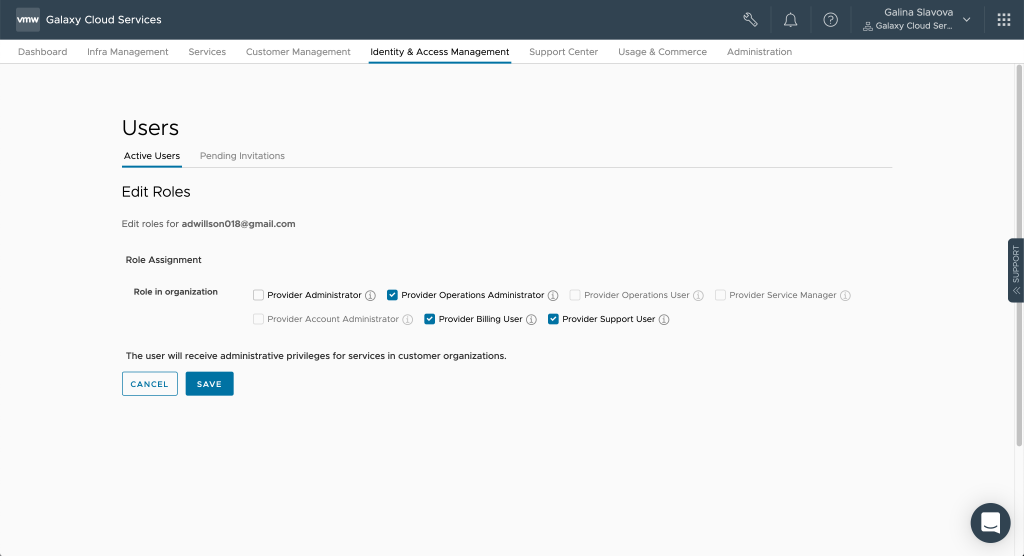1024x556 pixels.
Task: Check the Provider Administrator checkbox
Action: coord(259,295)
